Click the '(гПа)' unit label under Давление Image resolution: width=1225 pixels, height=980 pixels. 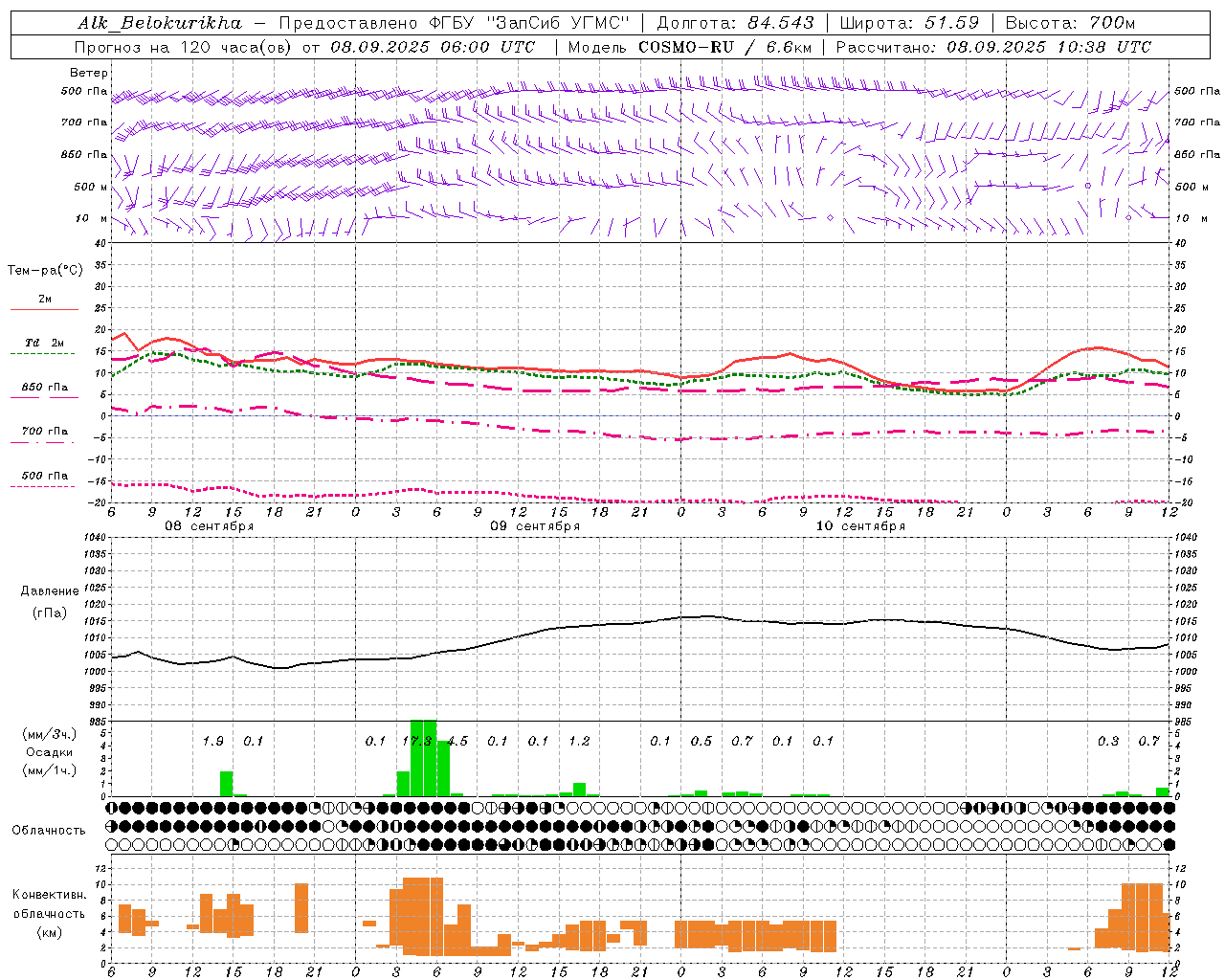[50, 613]
